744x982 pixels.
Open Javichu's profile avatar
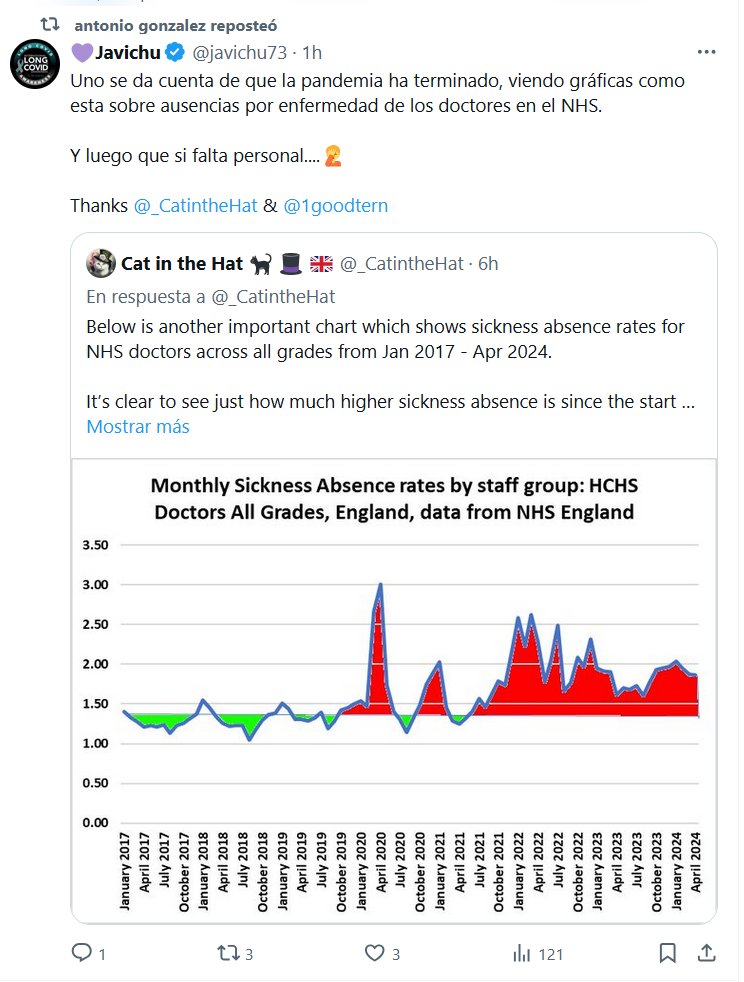click(x=35, y=67)
